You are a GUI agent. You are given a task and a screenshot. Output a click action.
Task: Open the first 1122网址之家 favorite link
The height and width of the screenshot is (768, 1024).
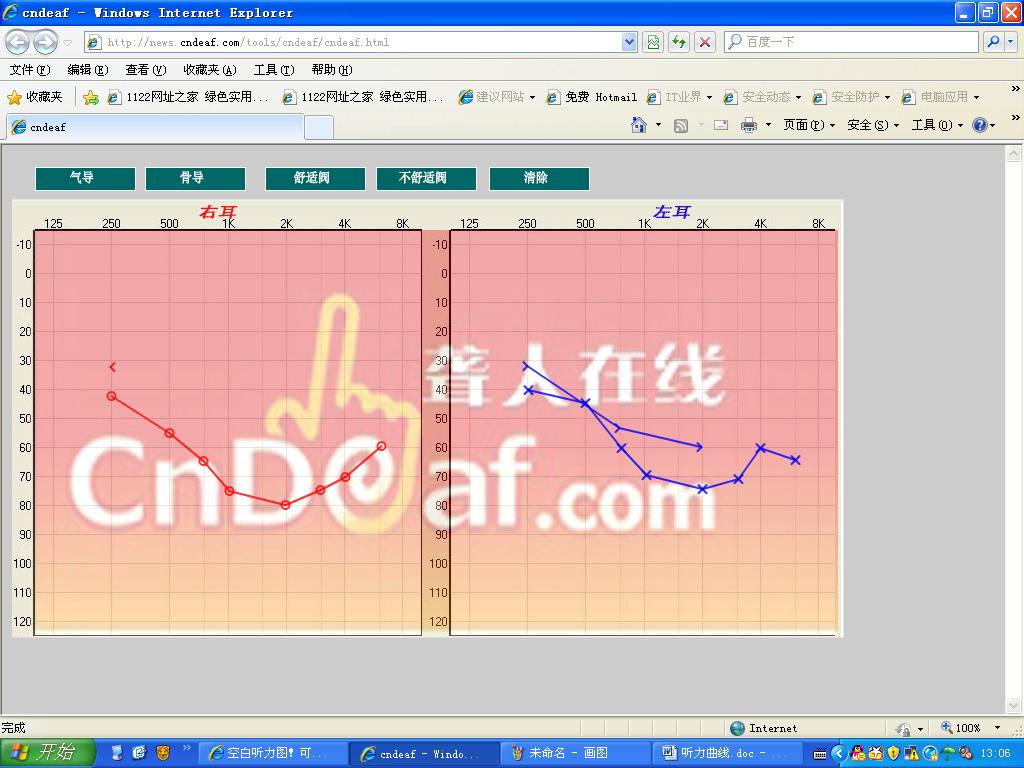(188, 97)
